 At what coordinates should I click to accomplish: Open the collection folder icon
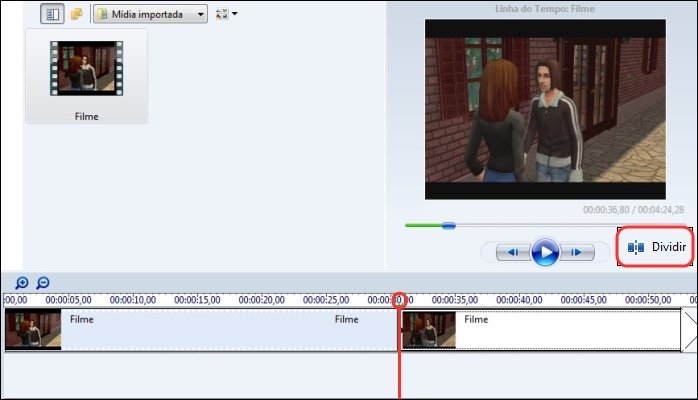click(x=77, y=14)
